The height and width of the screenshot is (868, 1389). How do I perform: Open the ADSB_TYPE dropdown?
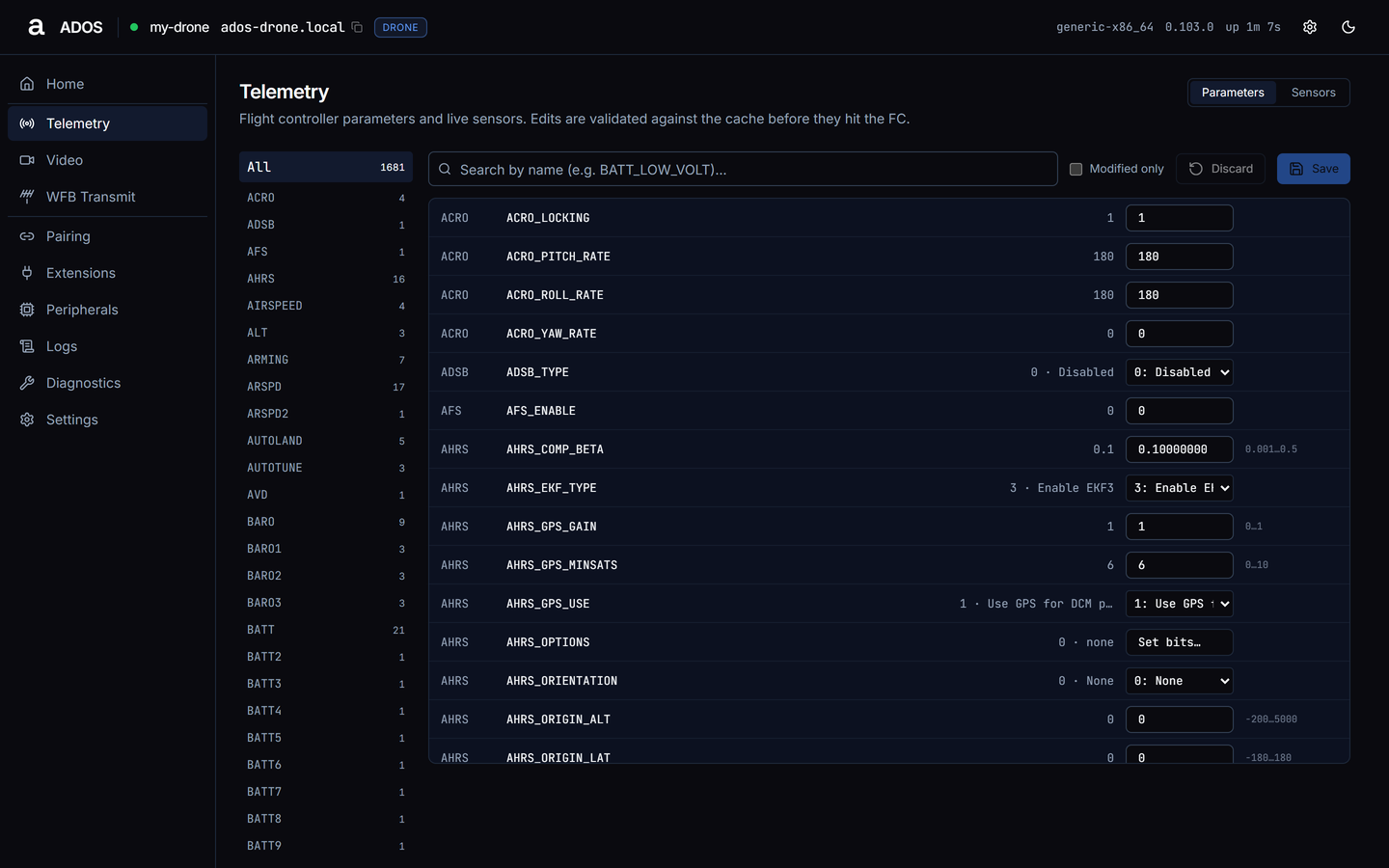pyautogui.click(x=1180, y=372)
